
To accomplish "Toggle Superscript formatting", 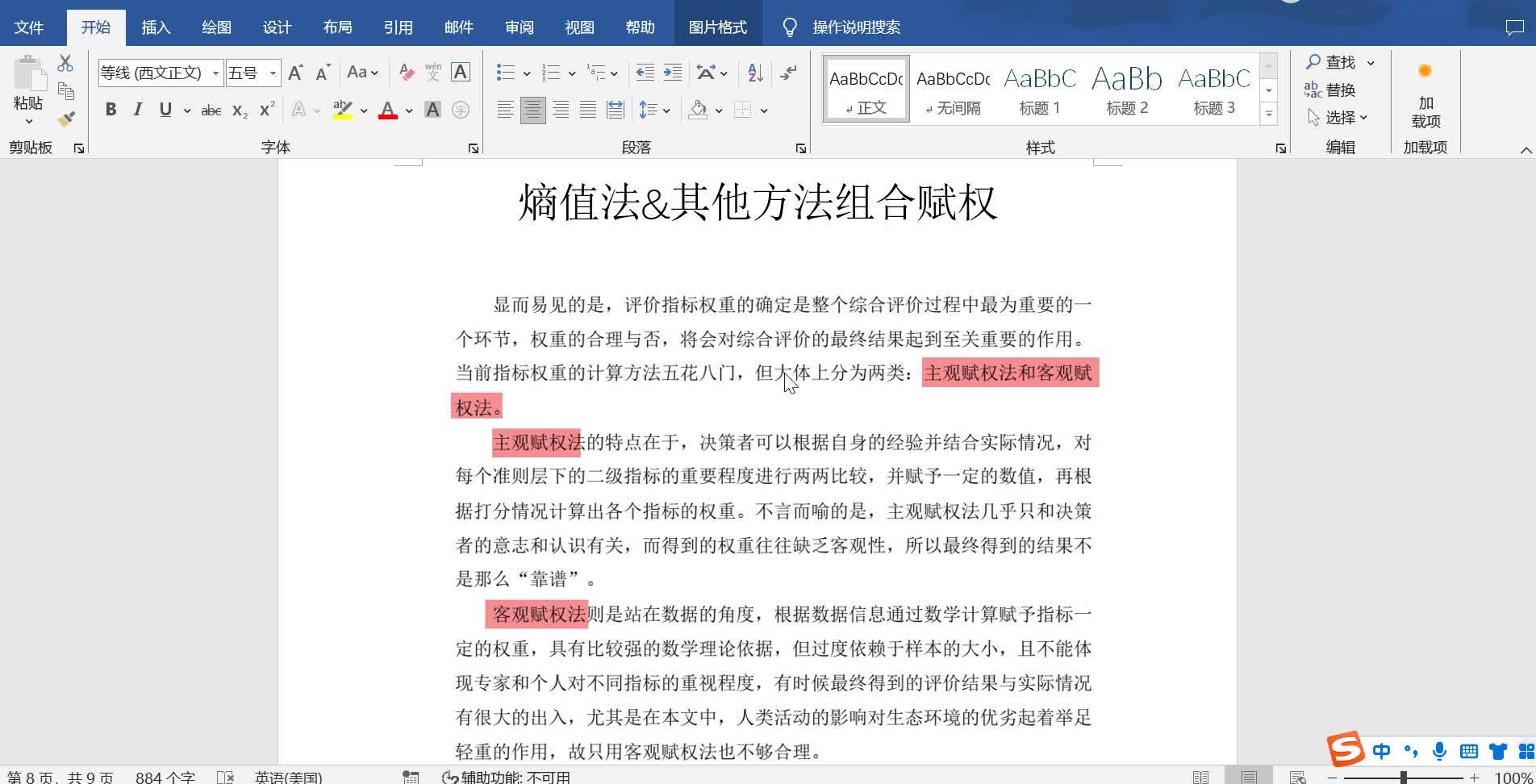I will 267,110.
